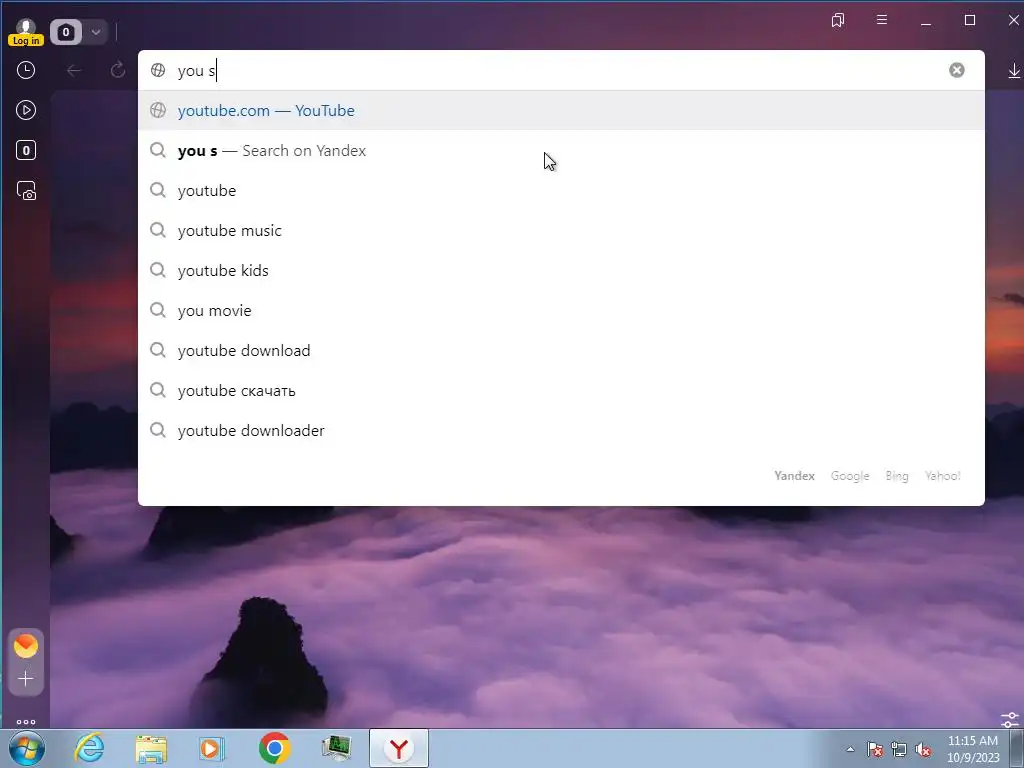Switch search engine to Yandex

click(x=794, y=476)
